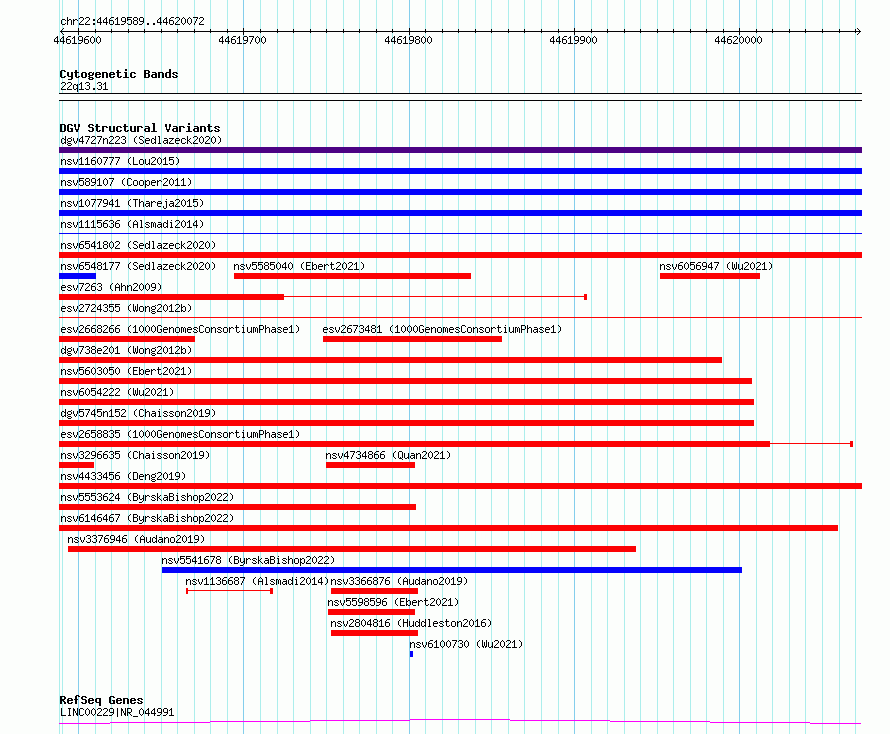Click first nsv5553624 (ByrskaBishop2022) label

pos(147,497)
